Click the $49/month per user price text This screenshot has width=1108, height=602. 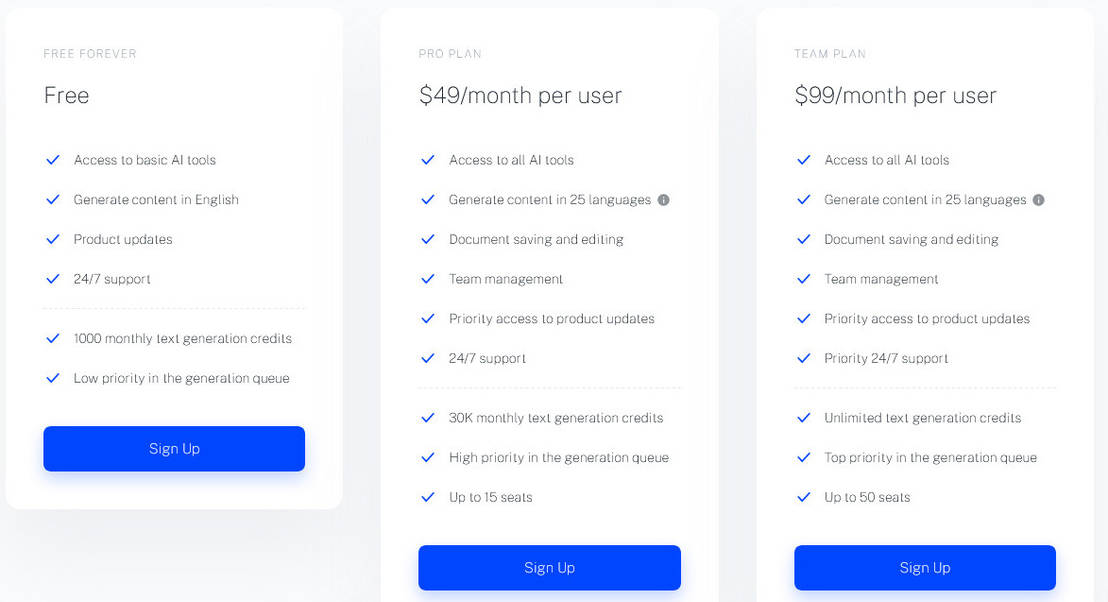pyautogui.click(x=521, y=95)
